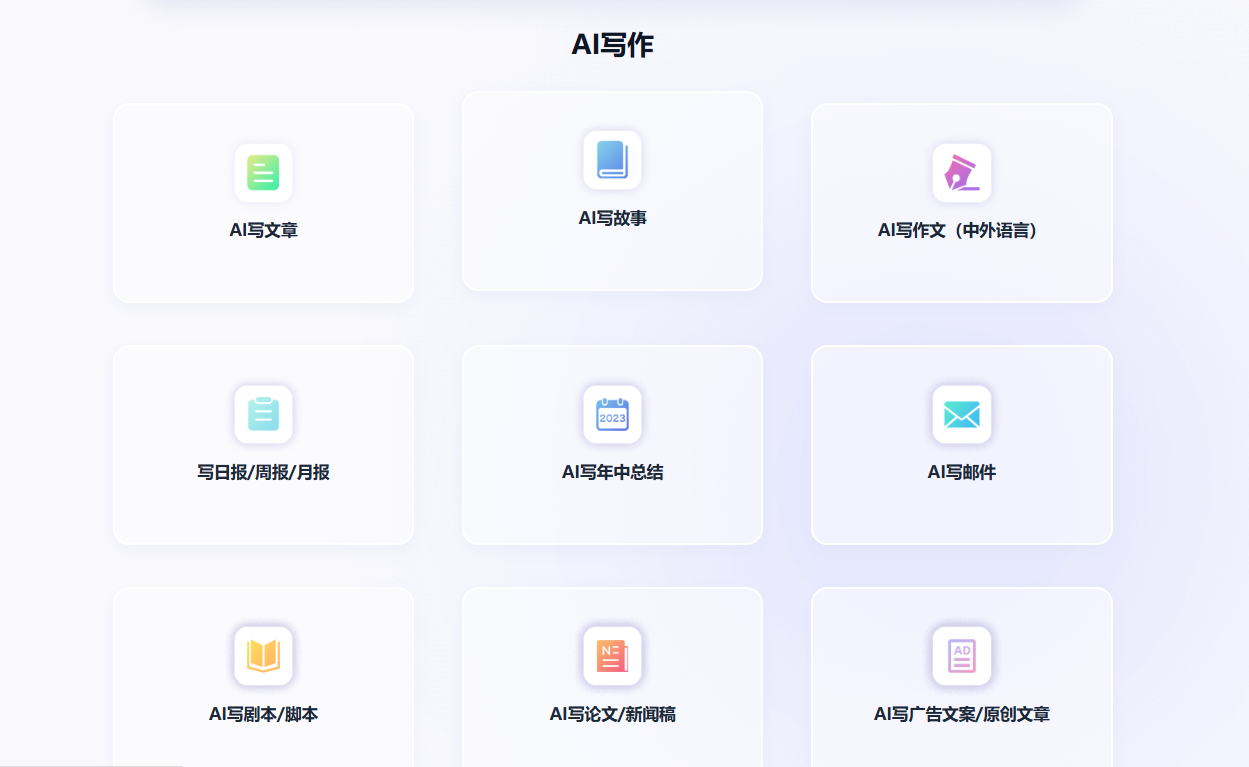Open the AI写故事 feature card
Viewport: 1249px width, 767px height.
612,190
